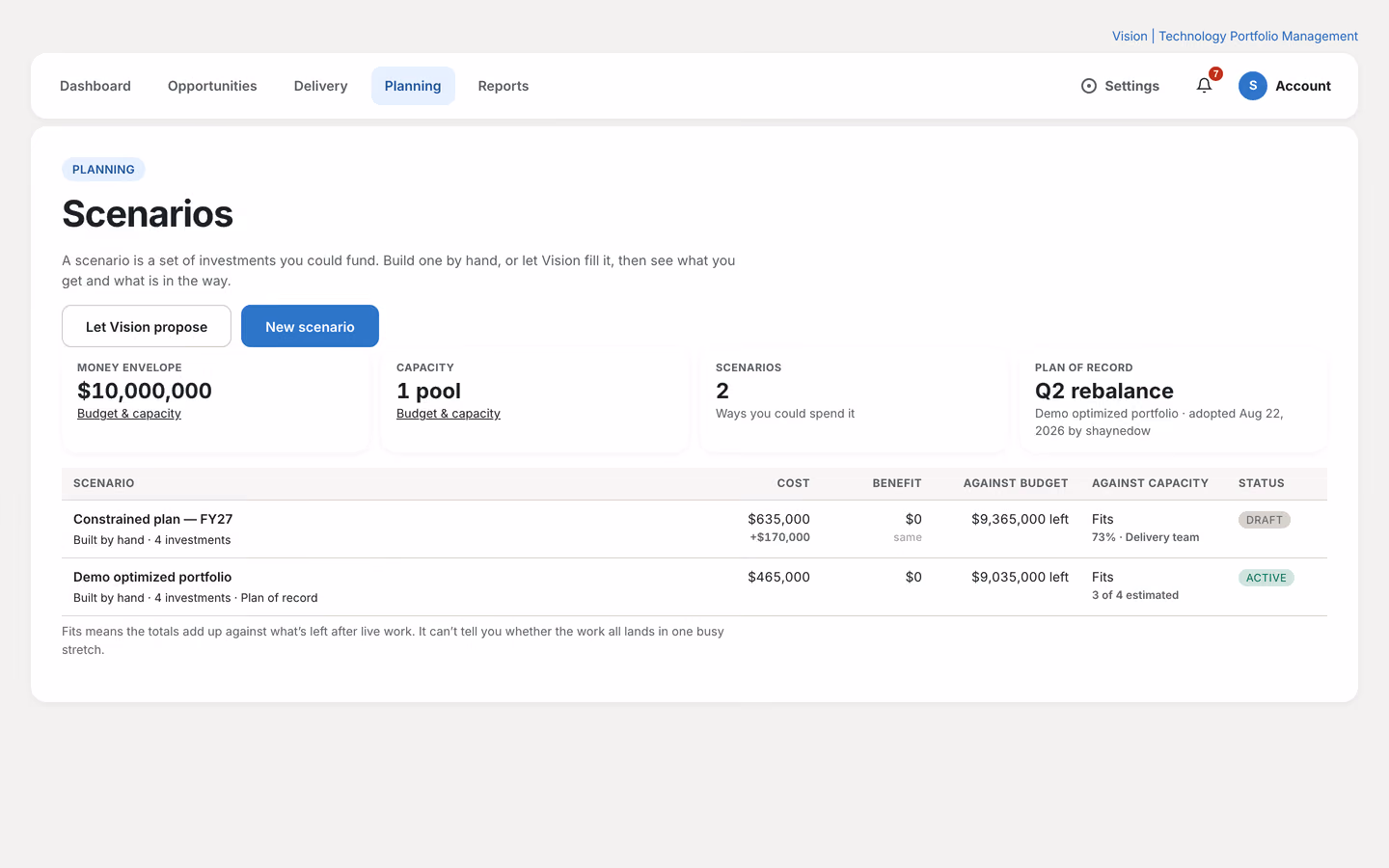
Task: Click the AGAINST CAPACITY column header
Action: (x=1150, y=483)
